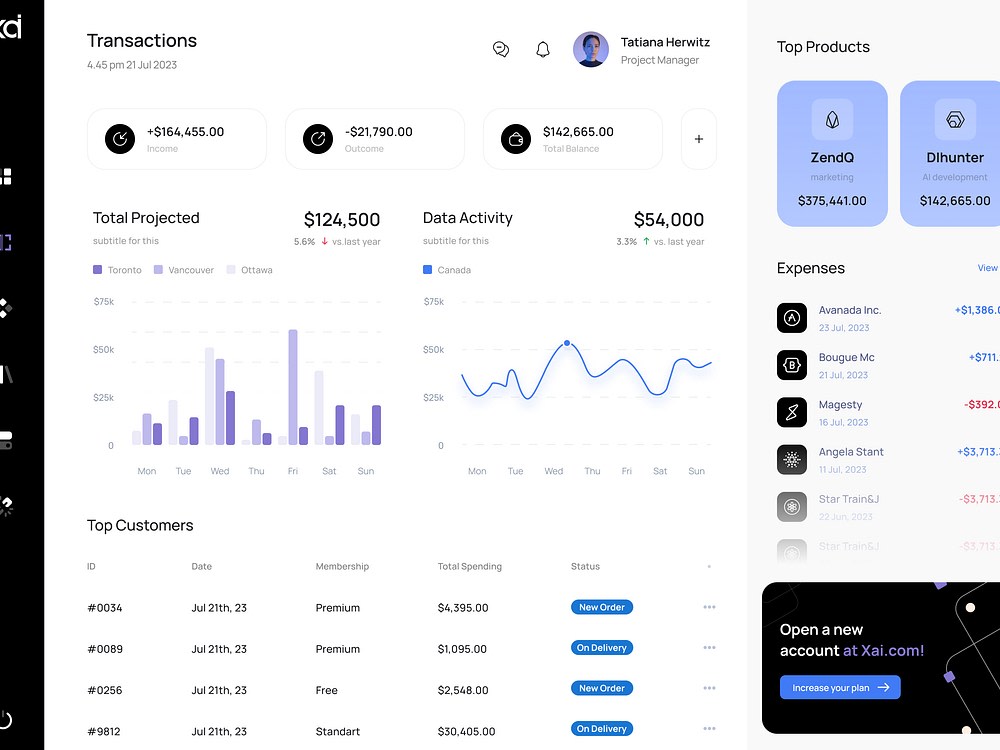Click the DIhunter product icon
The height and width of the screenshot is (750, 1000).
tap(955, 119)
